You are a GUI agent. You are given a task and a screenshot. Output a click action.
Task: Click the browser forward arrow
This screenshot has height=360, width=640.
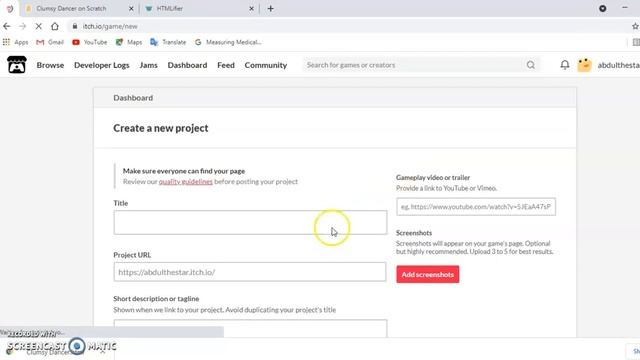(22, 26)
